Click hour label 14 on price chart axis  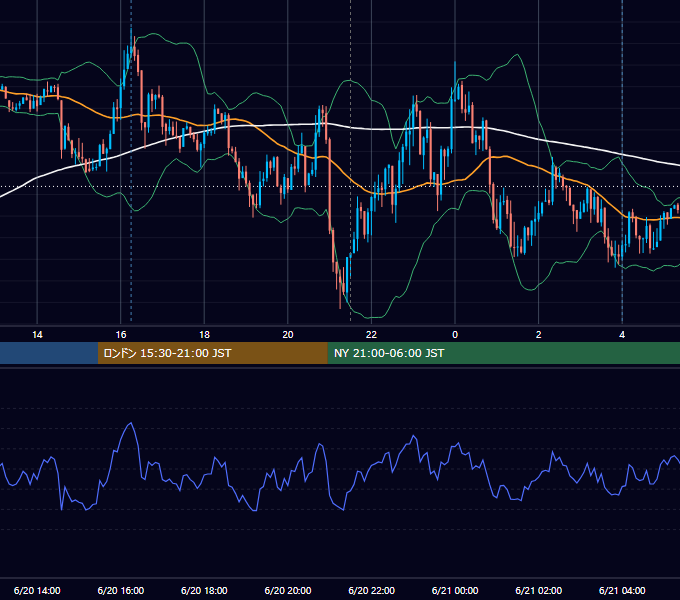37,335
